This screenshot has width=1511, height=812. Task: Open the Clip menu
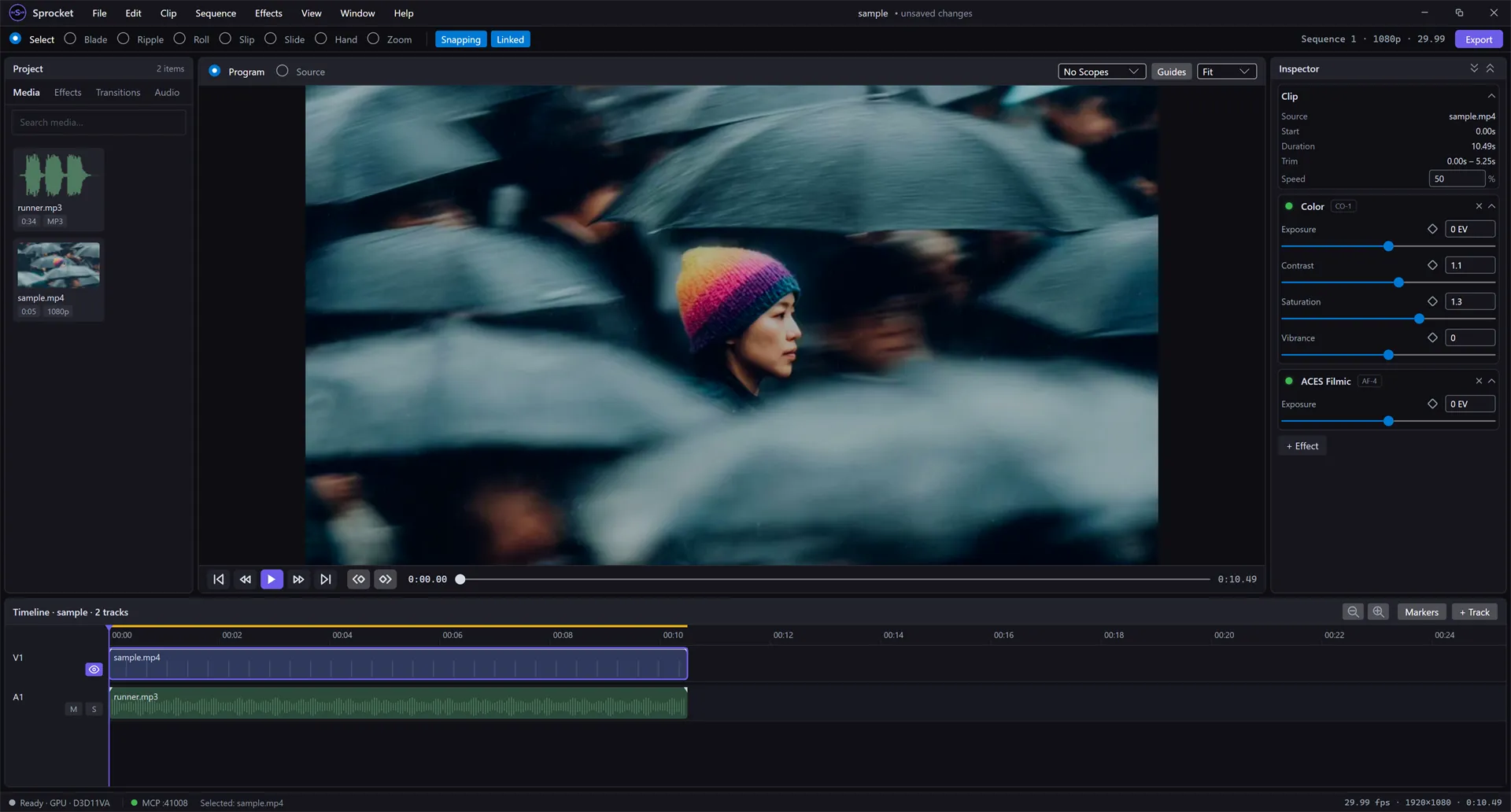point(168,13)
